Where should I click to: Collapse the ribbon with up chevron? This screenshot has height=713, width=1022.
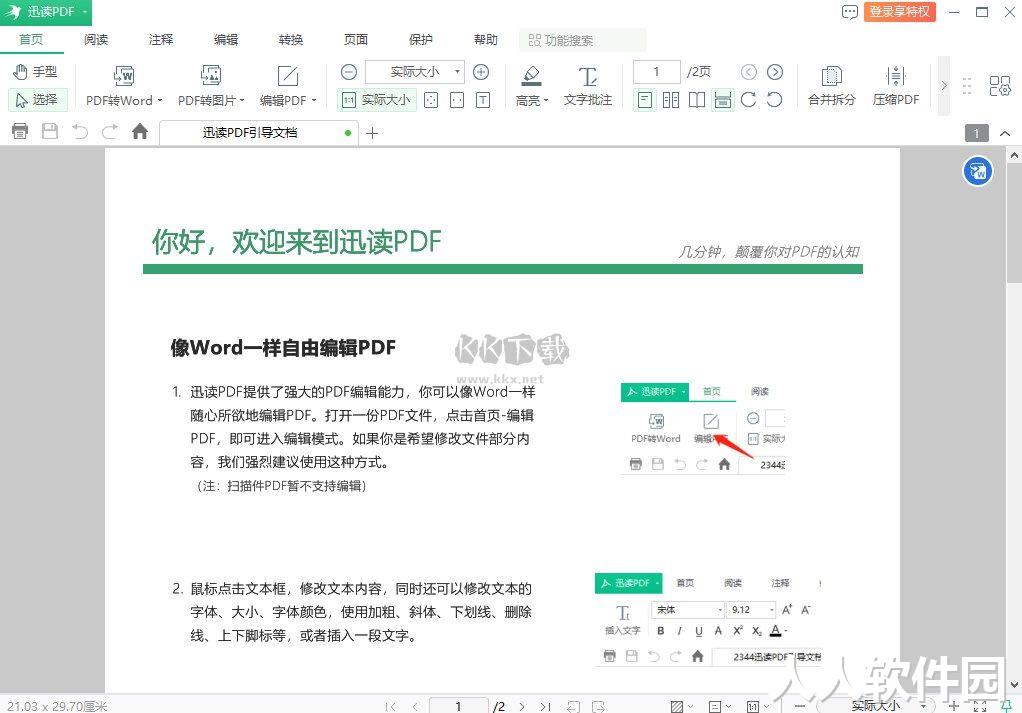(1005, 134)
